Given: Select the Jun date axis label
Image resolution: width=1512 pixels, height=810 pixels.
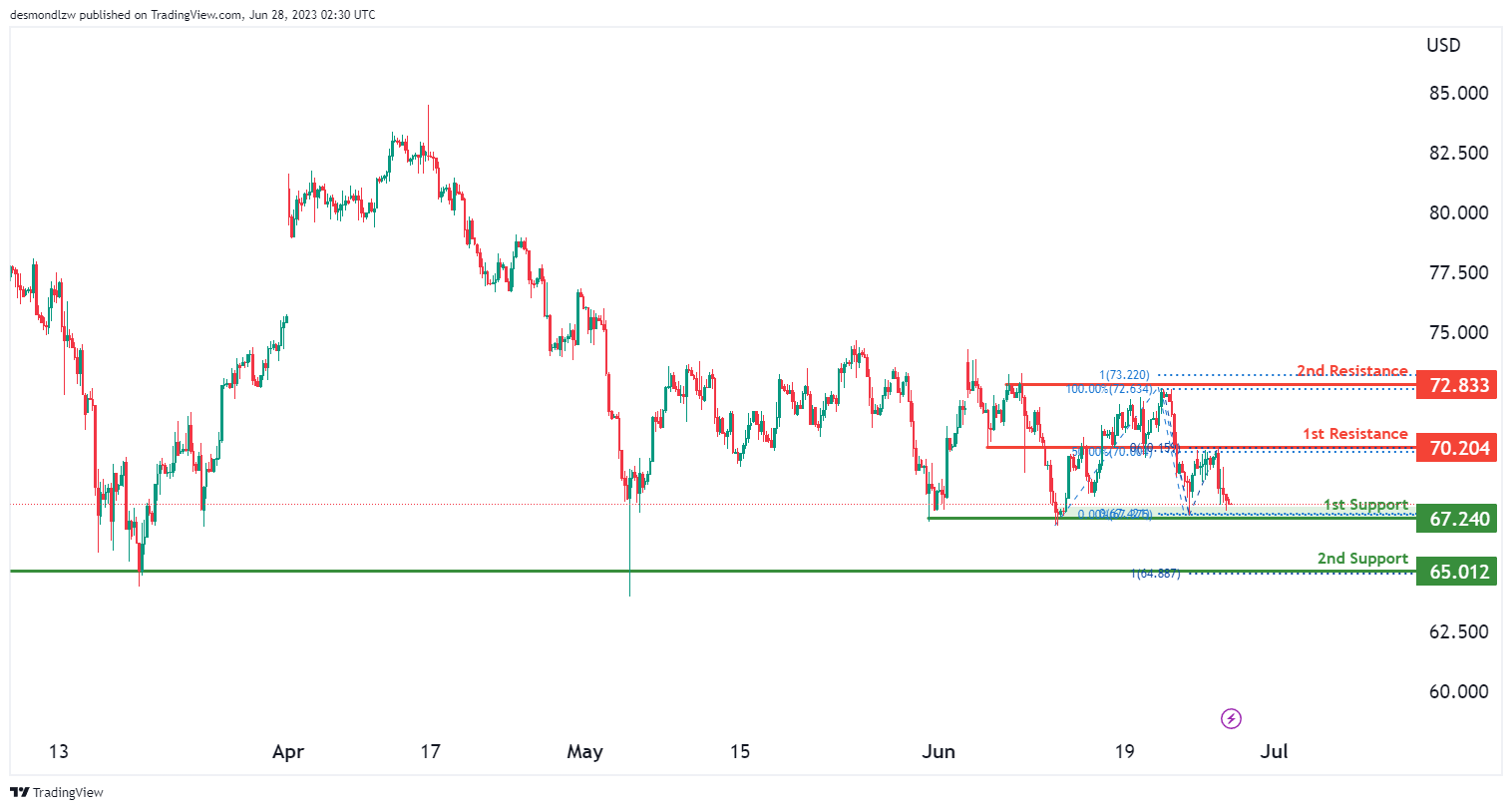Looking at the screenshot, I should coord(939,751).
